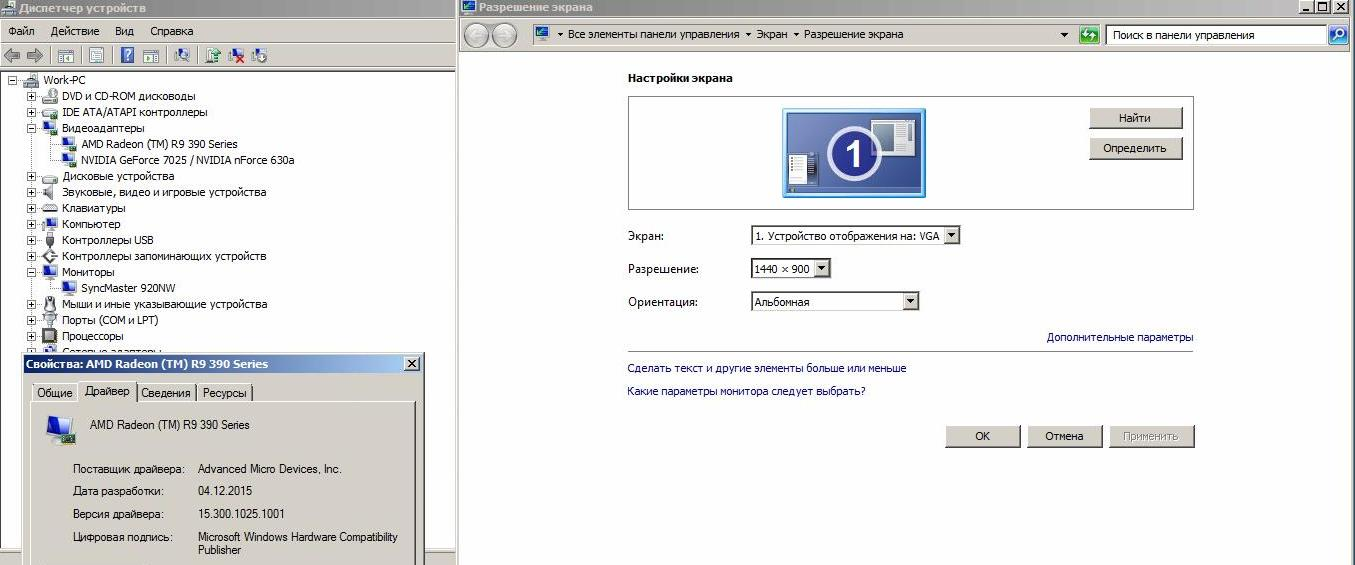Collapse the Видеоадаптеры tree node
Viewport: 1355px width, 565px height.
[32, 128]
